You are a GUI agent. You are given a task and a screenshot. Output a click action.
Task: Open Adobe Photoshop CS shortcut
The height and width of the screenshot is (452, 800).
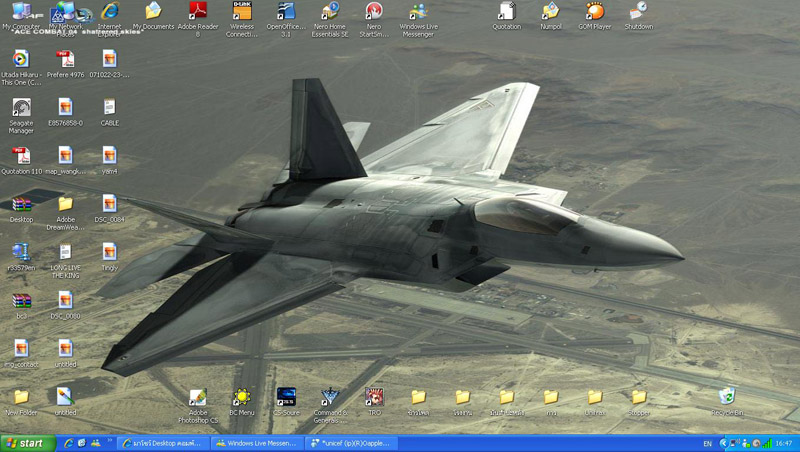(197, 398)
